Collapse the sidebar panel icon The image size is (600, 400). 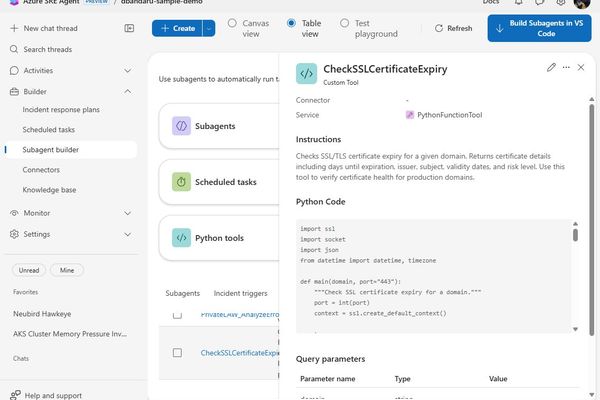[129, 28]
